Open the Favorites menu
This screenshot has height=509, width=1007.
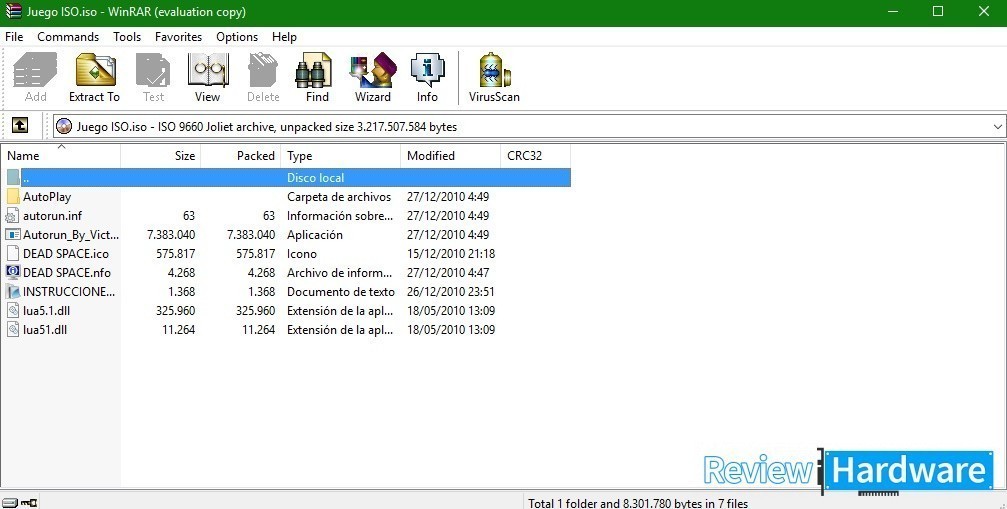click(x=179, y=37)
